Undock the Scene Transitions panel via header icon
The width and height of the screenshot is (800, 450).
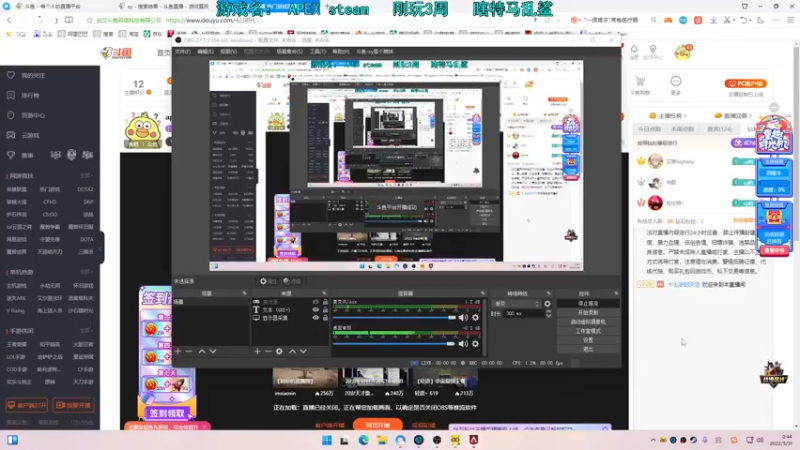(x=549, y=293)
